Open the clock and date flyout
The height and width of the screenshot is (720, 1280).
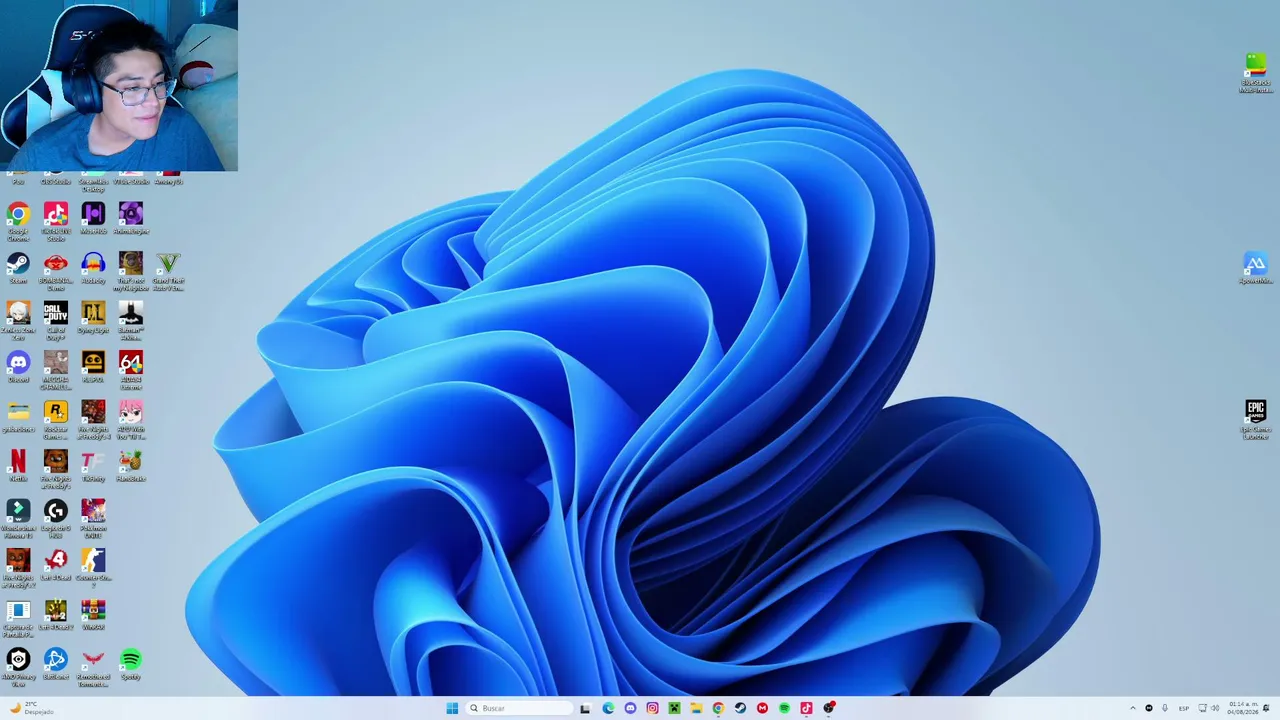click(x=1244, y=708)
